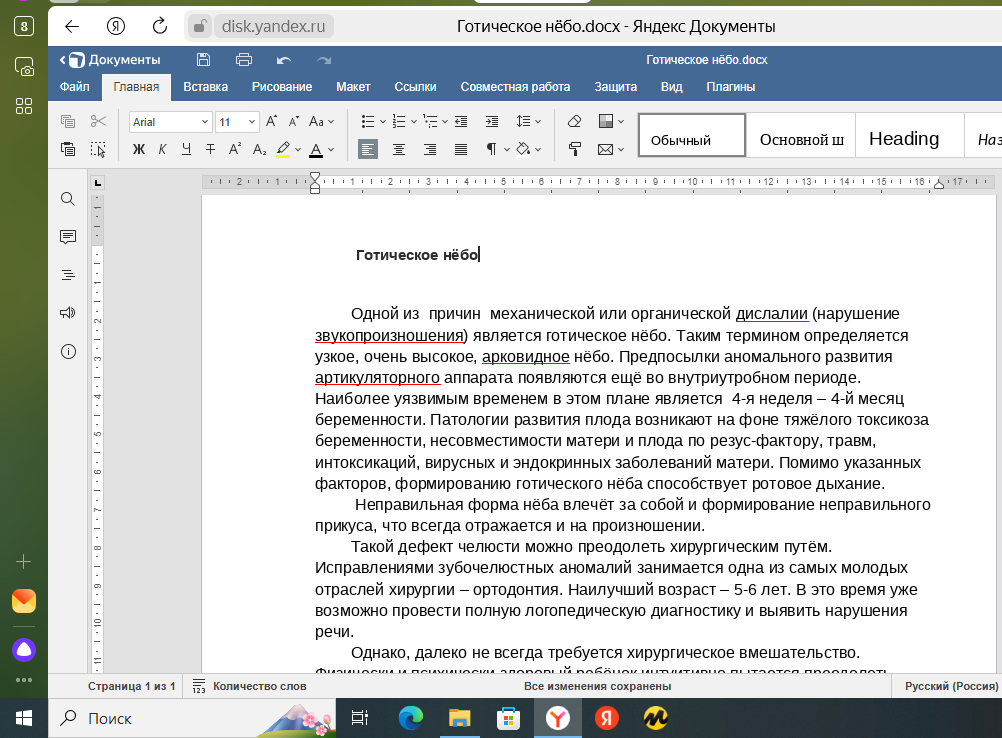Toggle bold formatting (Ж)

tap(139, 149)
